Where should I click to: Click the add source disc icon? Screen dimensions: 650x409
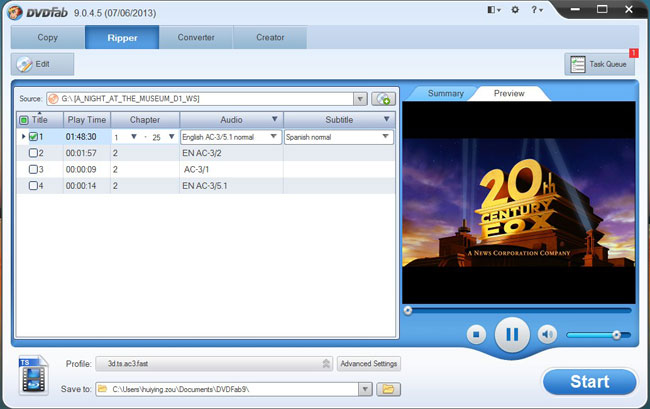(x=383, y=99)
